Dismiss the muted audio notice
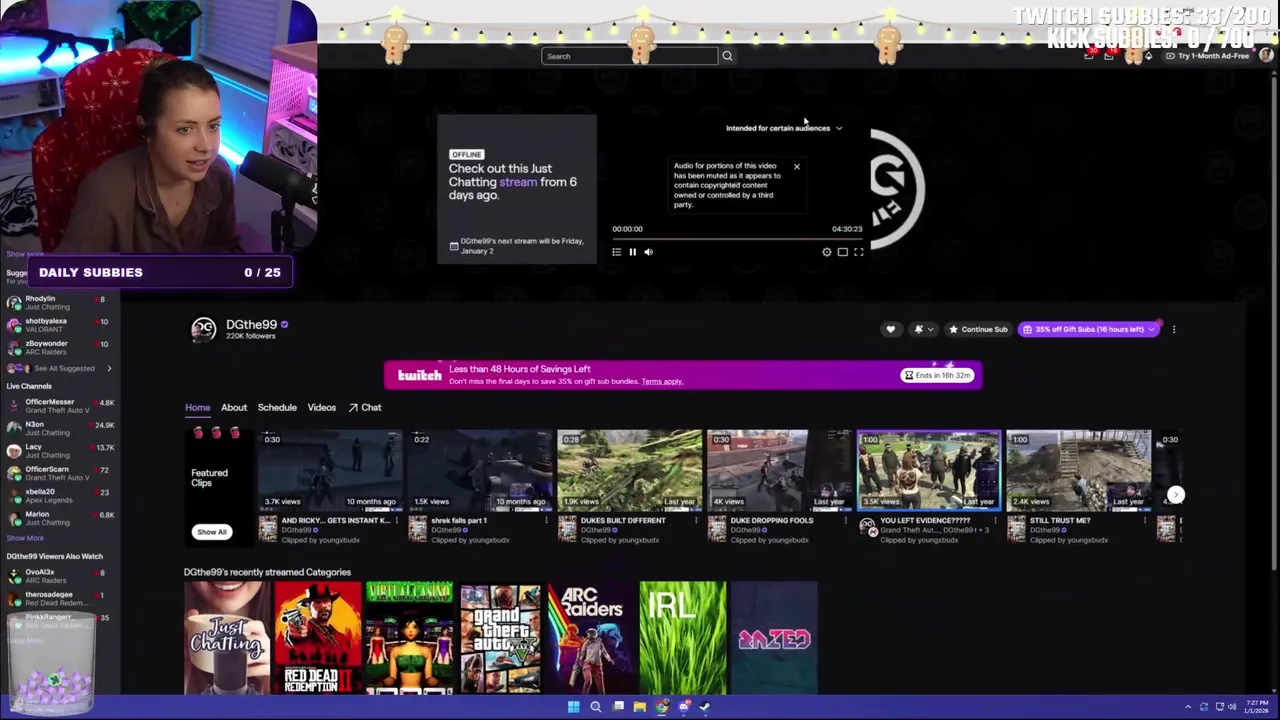 point(797,166)
